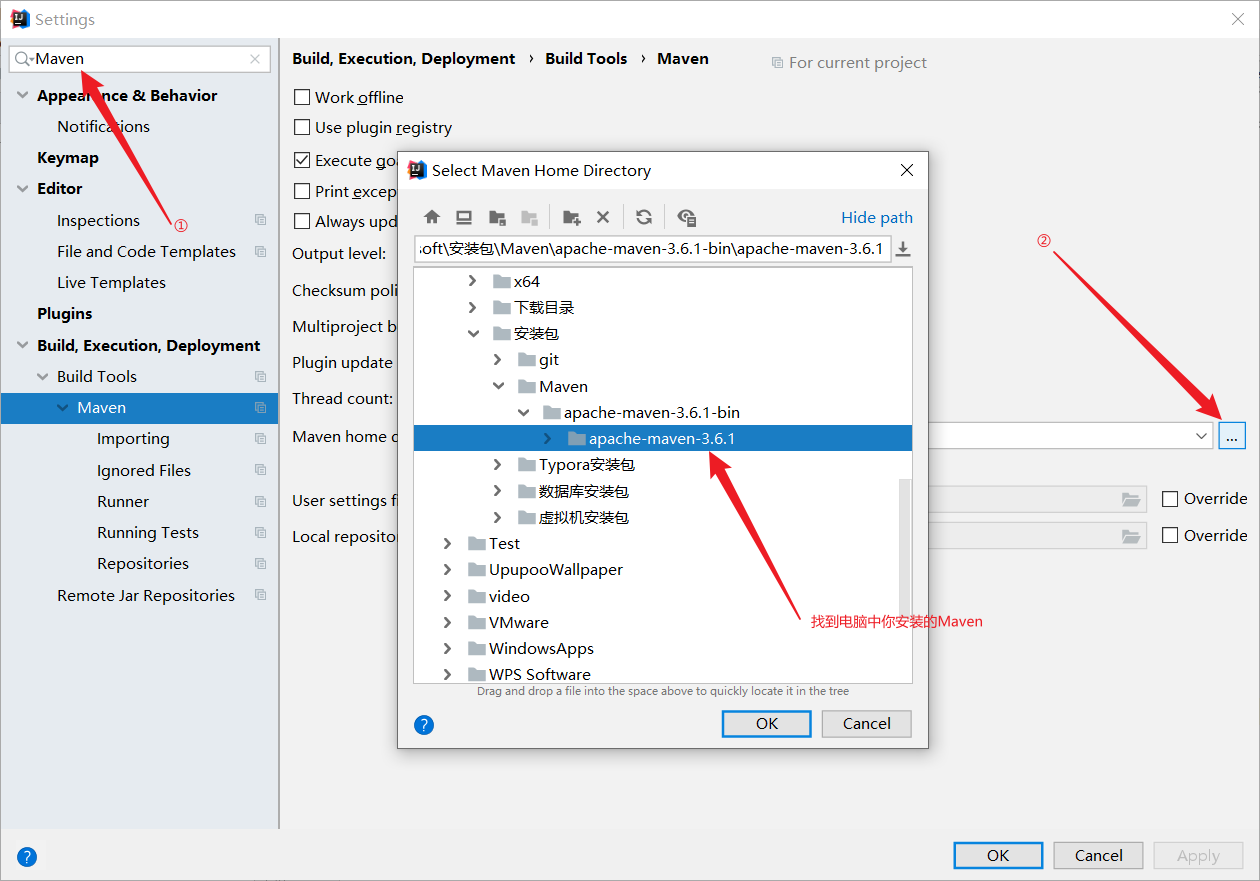Screen dimensions: 1260x881
Task: Click the Desktop directory icon
Action: [x=464, y=217]
